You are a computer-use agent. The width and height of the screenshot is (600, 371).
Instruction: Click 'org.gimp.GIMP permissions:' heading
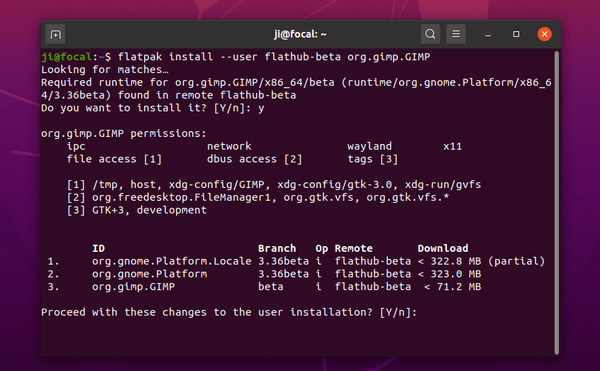124,133
